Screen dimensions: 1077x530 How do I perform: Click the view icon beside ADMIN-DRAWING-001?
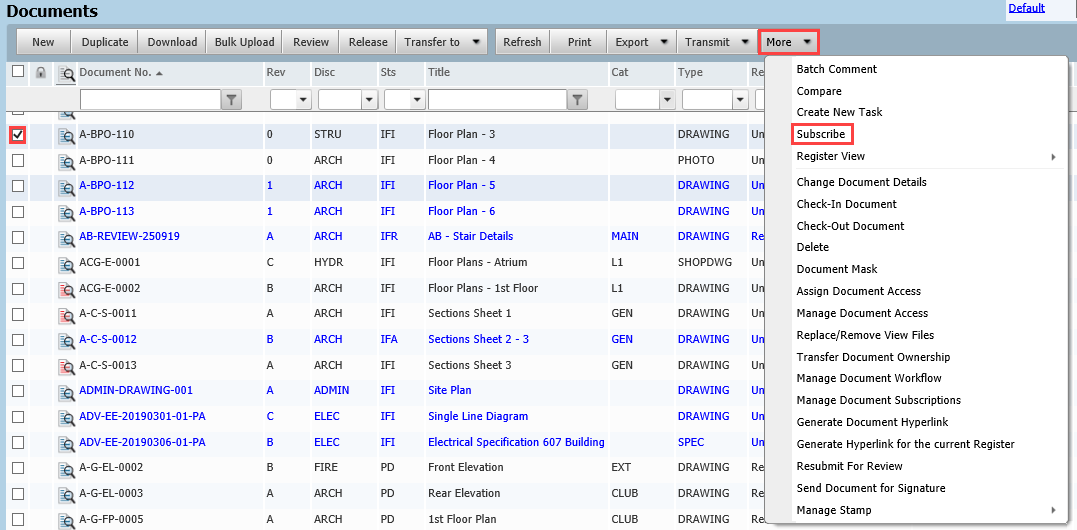point(66,391)
